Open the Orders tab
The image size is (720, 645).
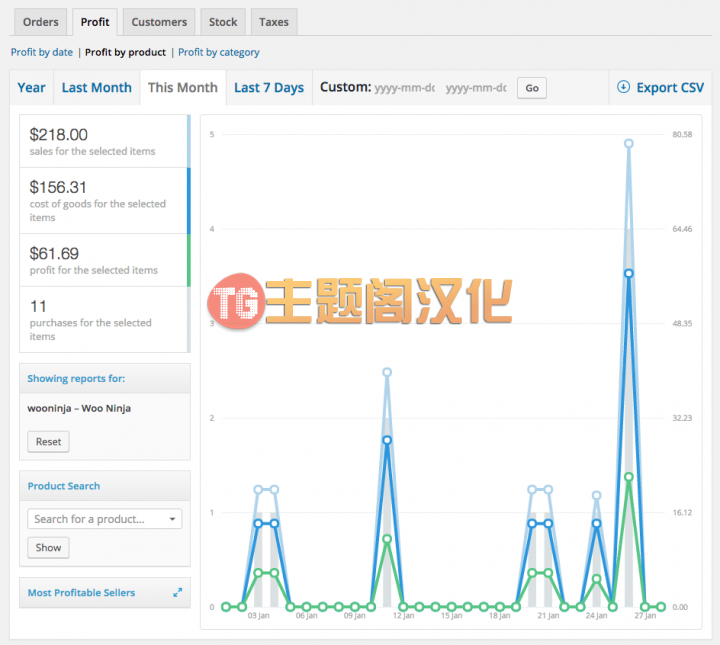[x=40, y=22]
